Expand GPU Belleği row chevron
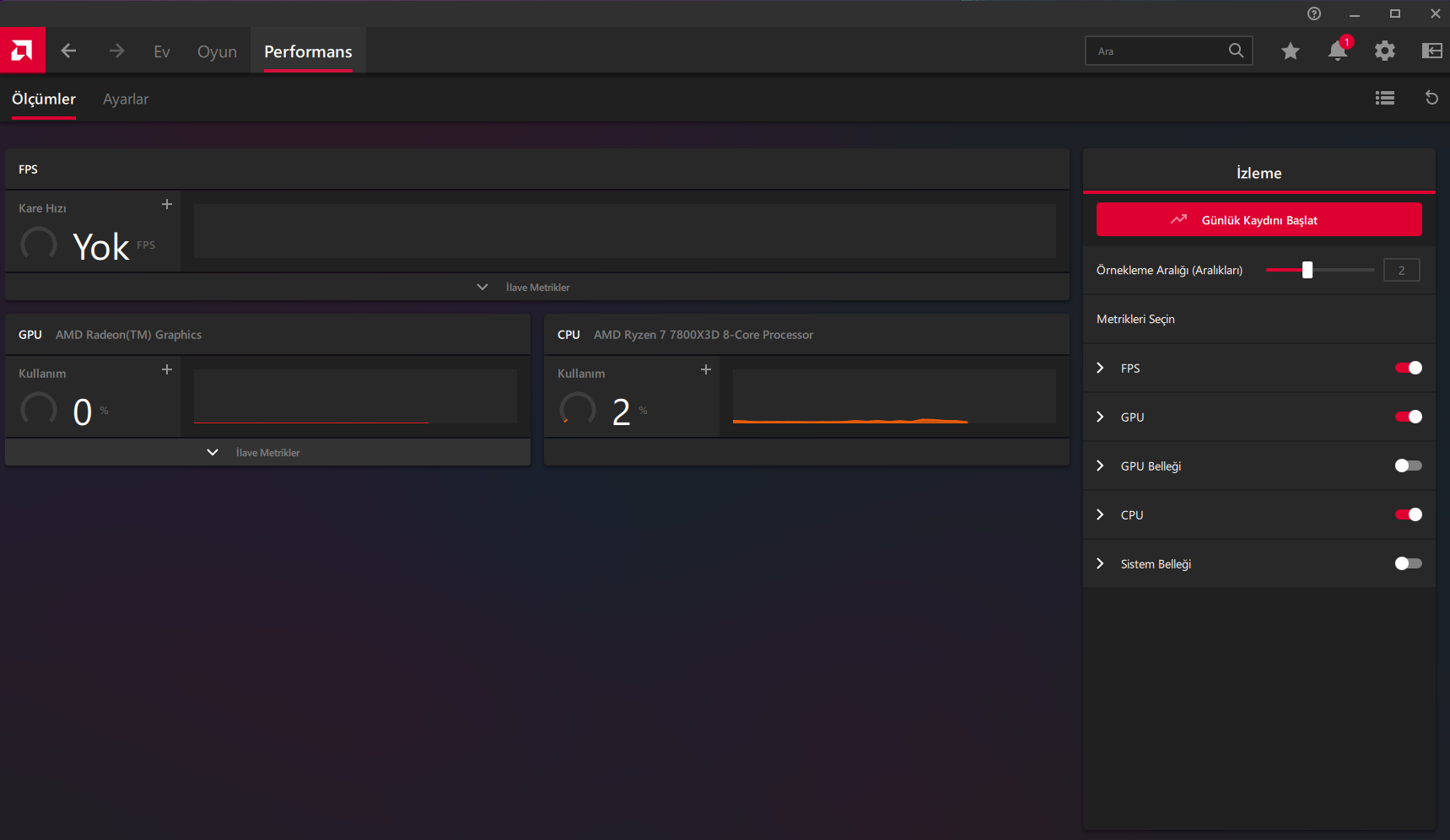 click(1100, 466)
